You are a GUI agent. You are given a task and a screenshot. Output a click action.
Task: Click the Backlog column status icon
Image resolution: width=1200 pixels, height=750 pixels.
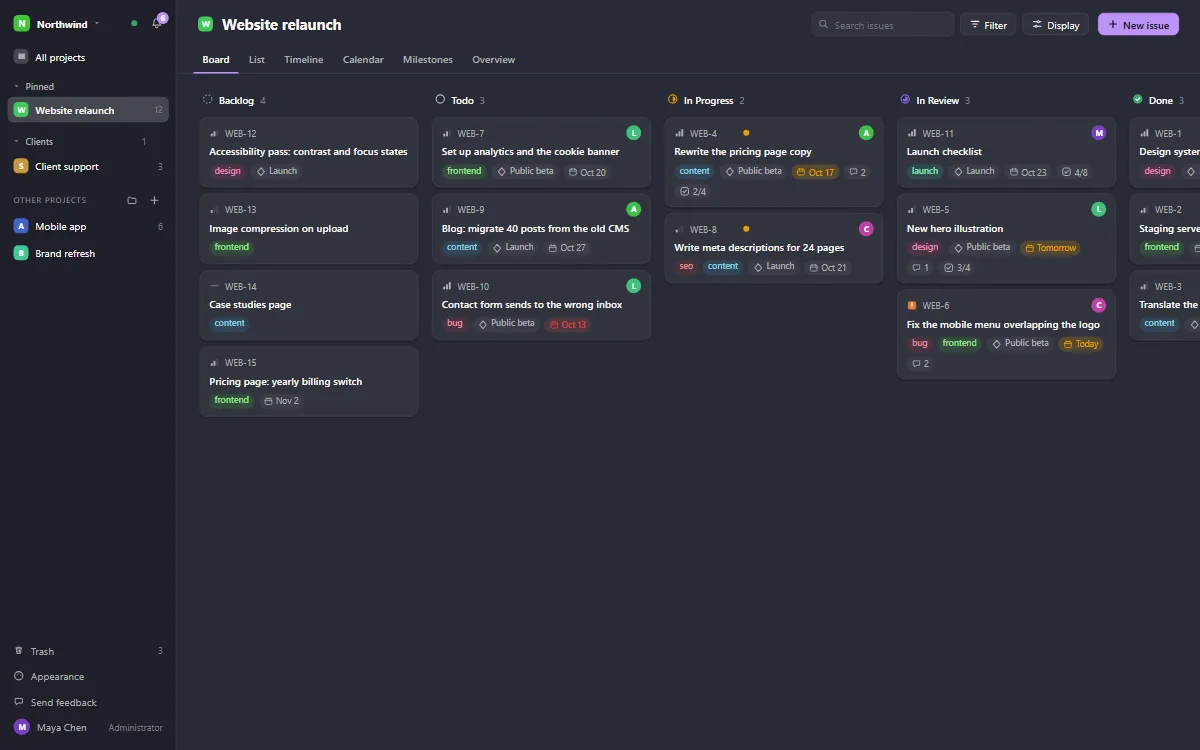(x=208, y=100)
